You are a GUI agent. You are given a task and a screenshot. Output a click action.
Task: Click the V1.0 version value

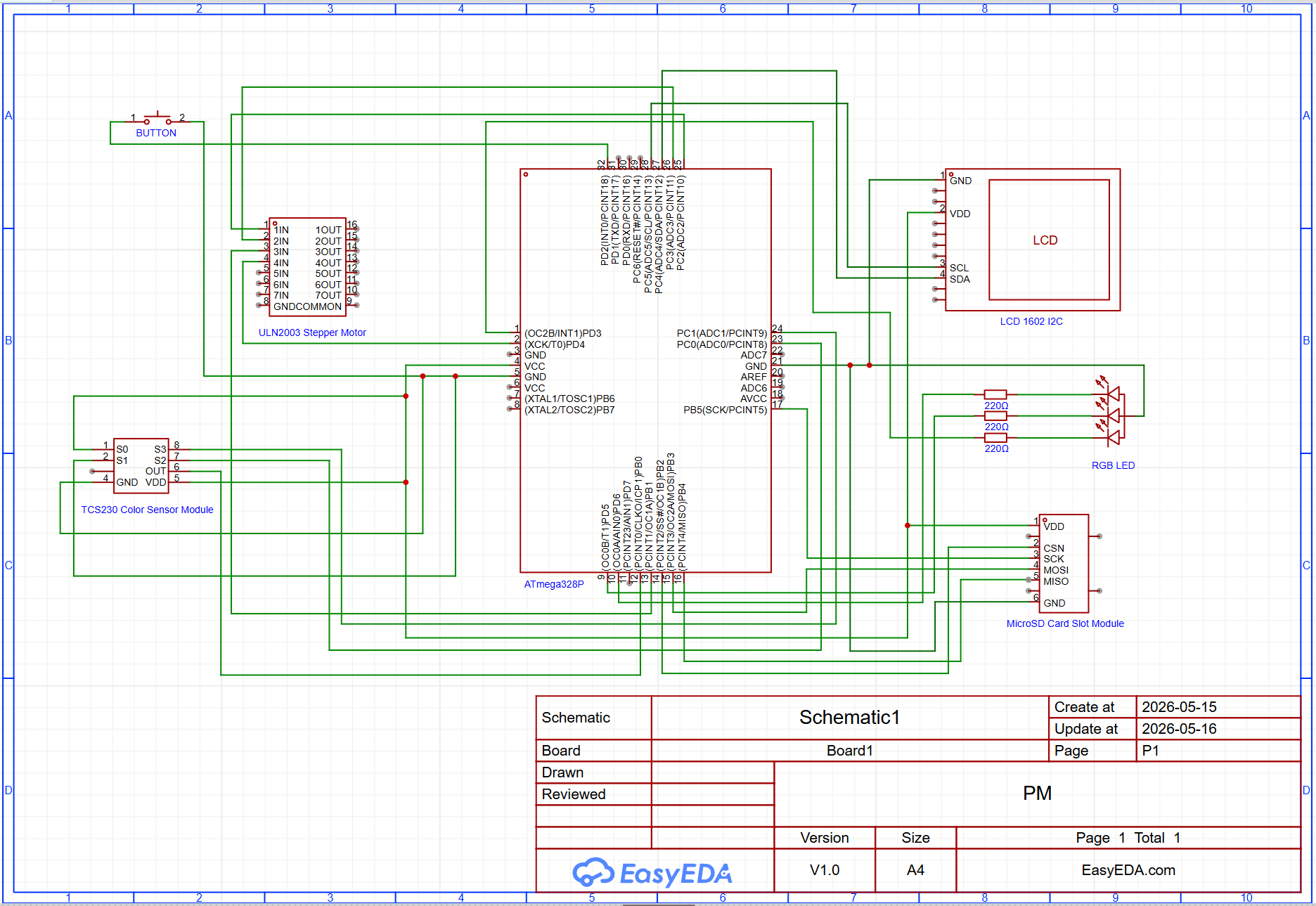825,870
